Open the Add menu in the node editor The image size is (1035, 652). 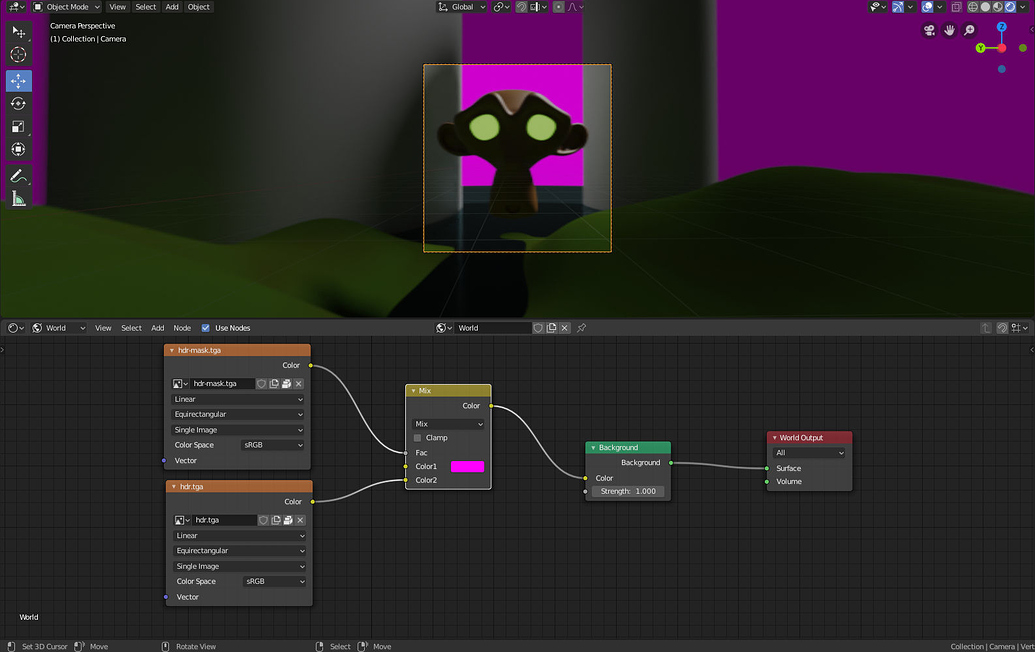tap(157, 327)
